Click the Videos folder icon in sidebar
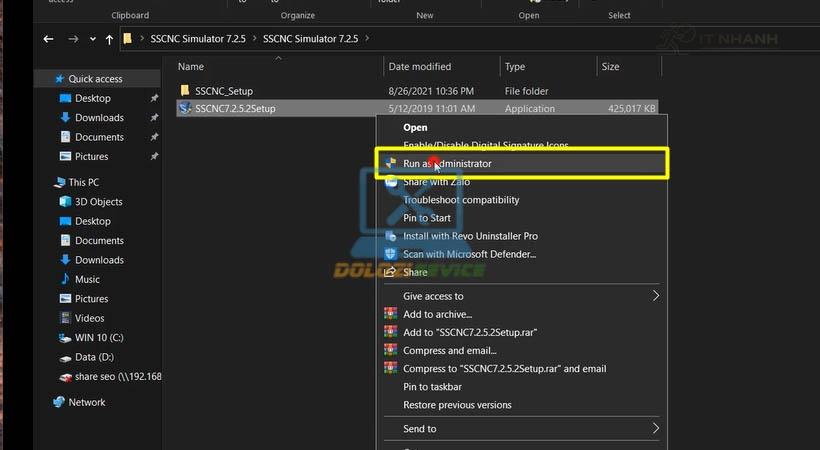Image resolution: width=820 pixels, height=450 pixels. coord(65,318)
